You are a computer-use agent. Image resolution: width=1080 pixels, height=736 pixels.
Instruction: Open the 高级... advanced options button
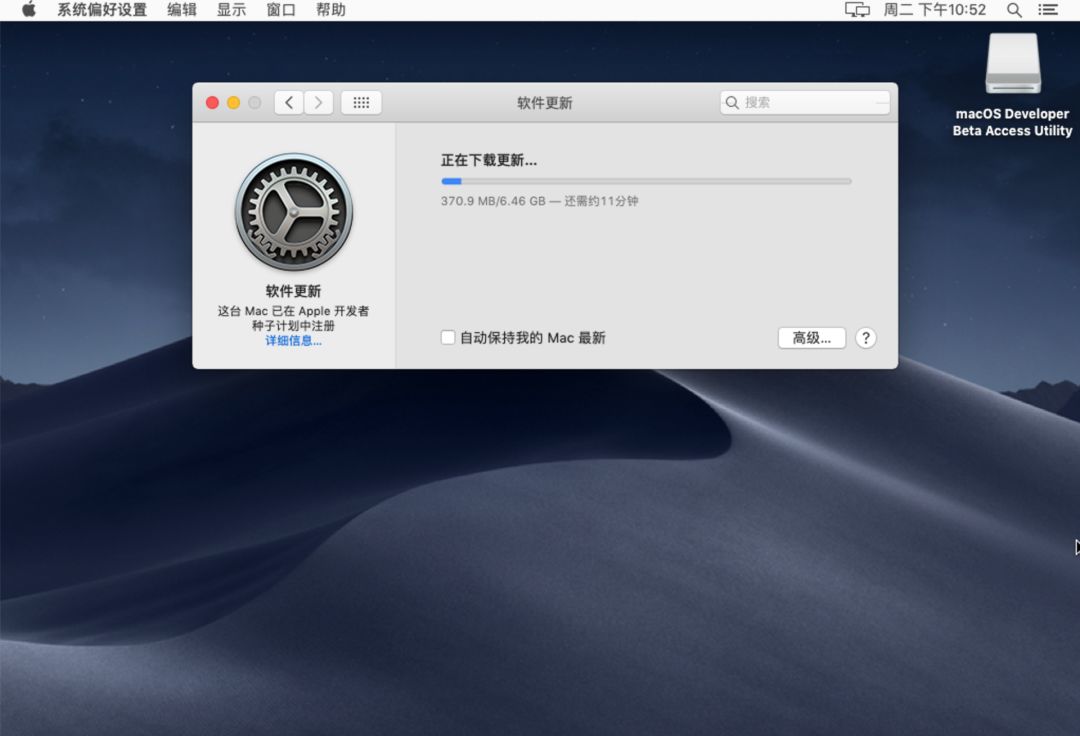coord(811,338)
